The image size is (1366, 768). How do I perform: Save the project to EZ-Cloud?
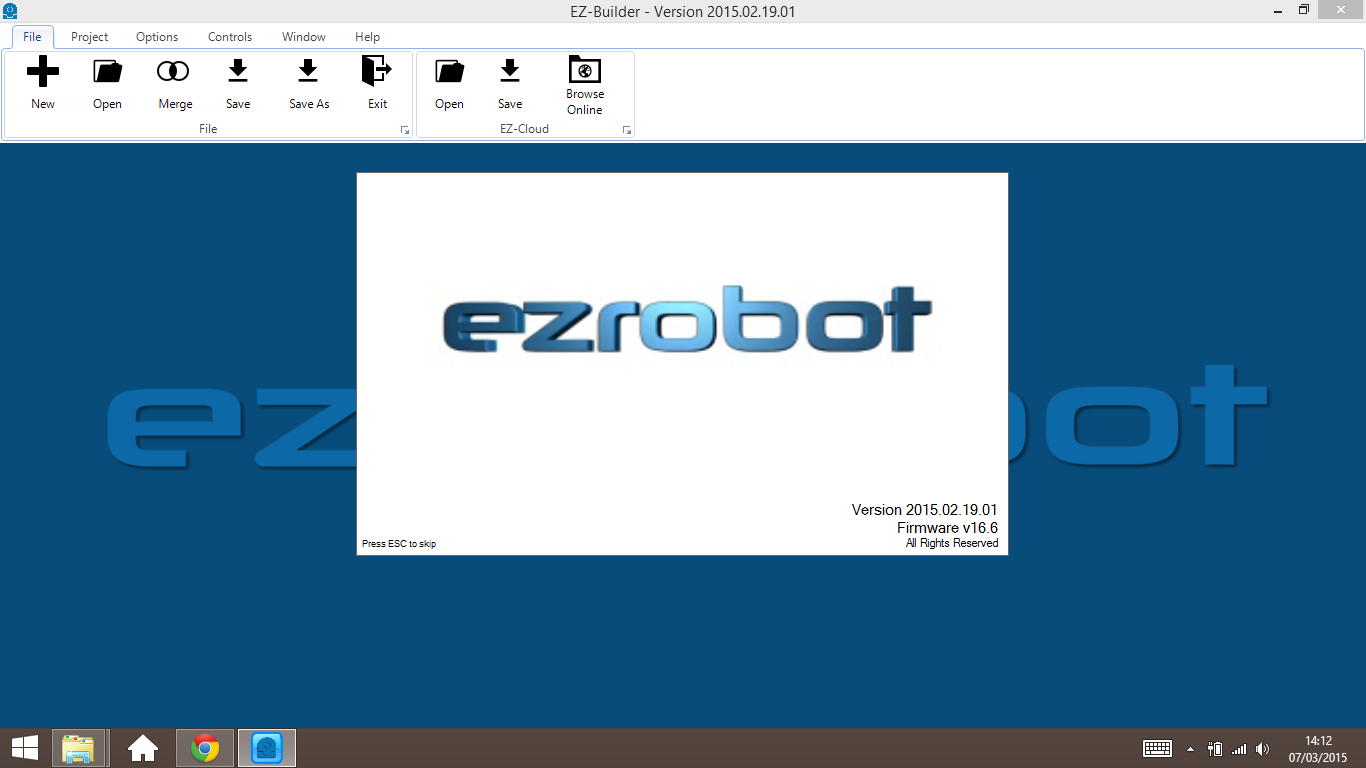510,80
